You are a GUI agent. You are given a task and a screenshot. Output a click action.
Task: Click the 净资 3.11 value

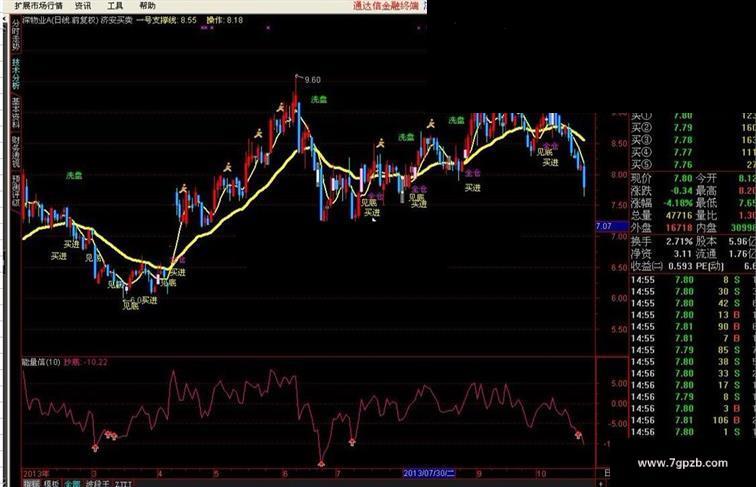pyautogui.click(x=683, y=254)
